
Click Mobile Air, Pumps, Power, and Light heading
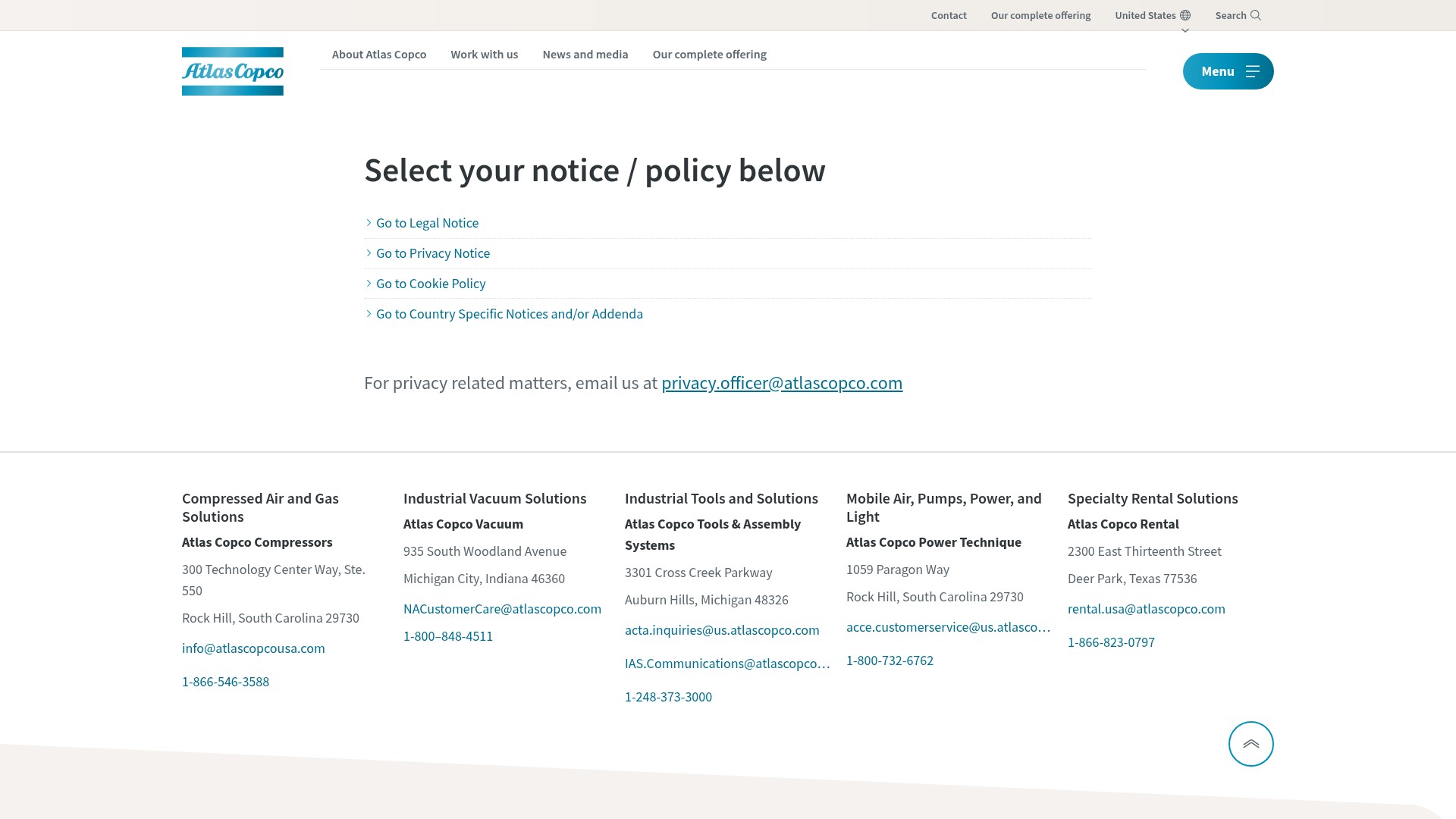[944, 507]
